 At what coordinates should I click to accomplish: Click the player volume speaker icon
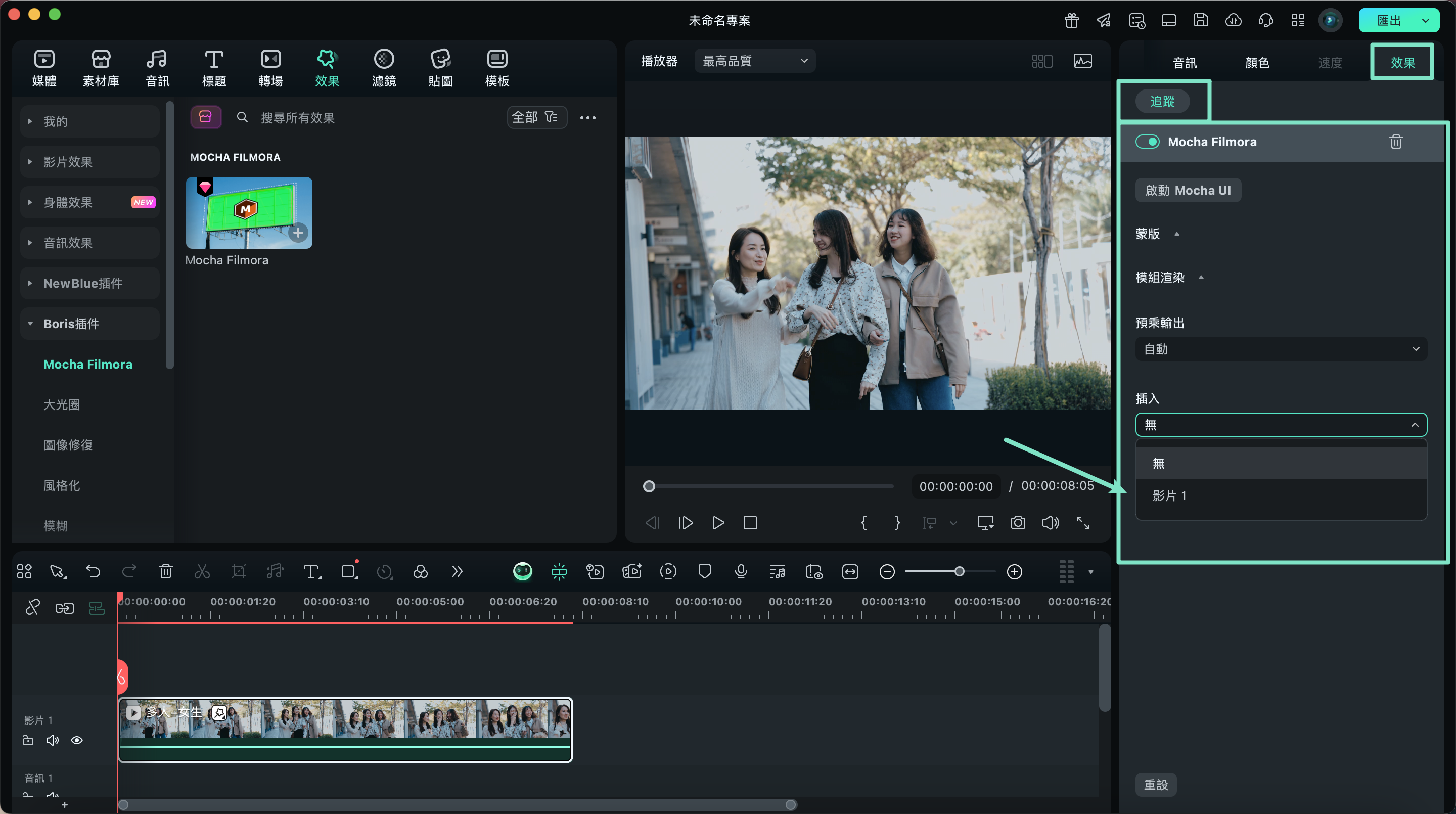pos(1050,522)
